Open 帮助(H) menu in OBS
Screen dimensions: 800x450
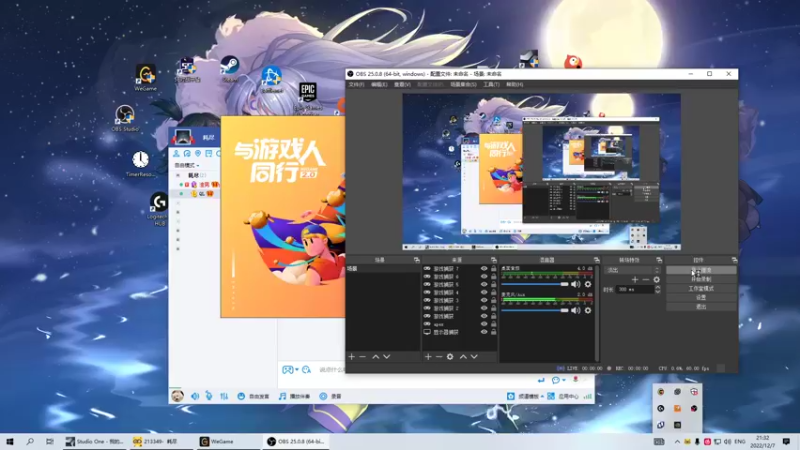click(x=514, y=85)
